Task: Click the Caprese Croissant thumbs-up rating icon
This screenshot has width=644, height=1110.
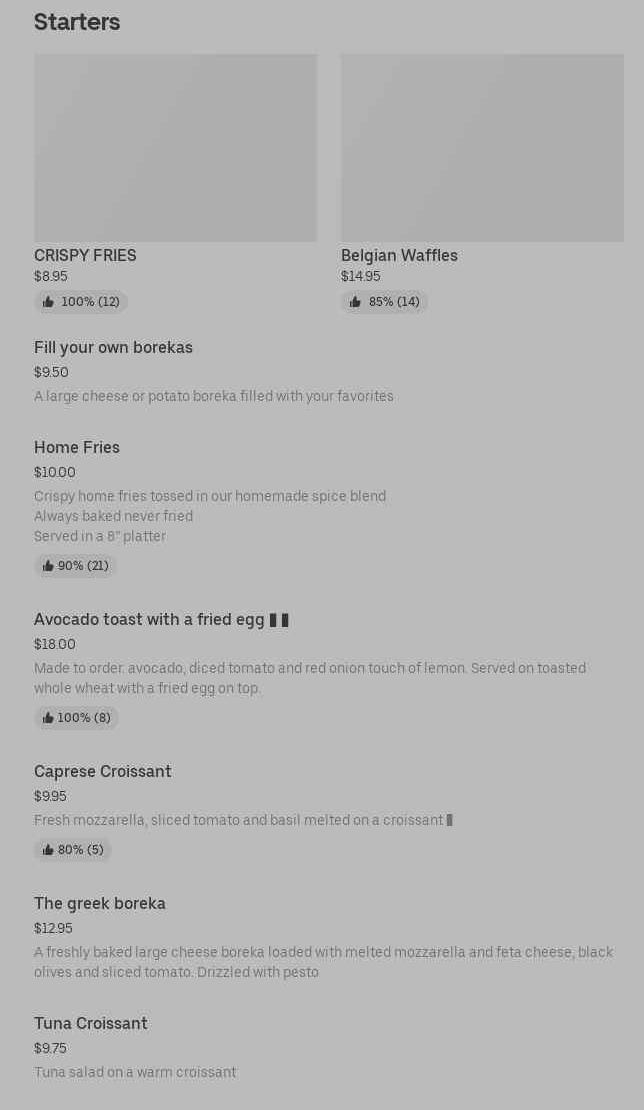Action: point(48,850)
